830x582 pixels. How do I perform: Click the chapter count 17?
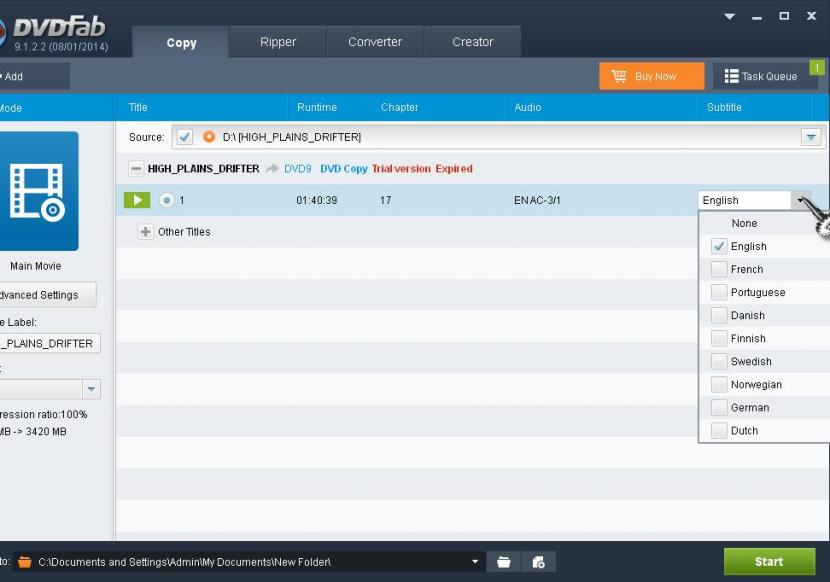385,200
